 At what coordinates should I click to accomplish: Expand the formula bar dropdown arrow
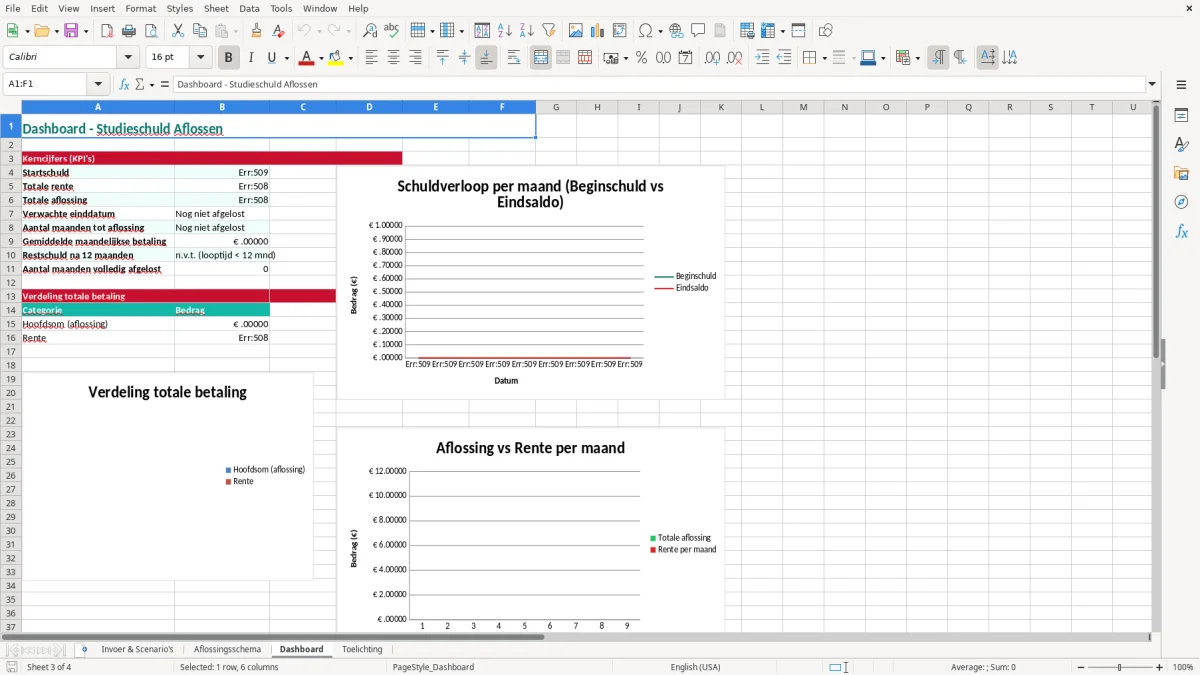point(1153,85)
